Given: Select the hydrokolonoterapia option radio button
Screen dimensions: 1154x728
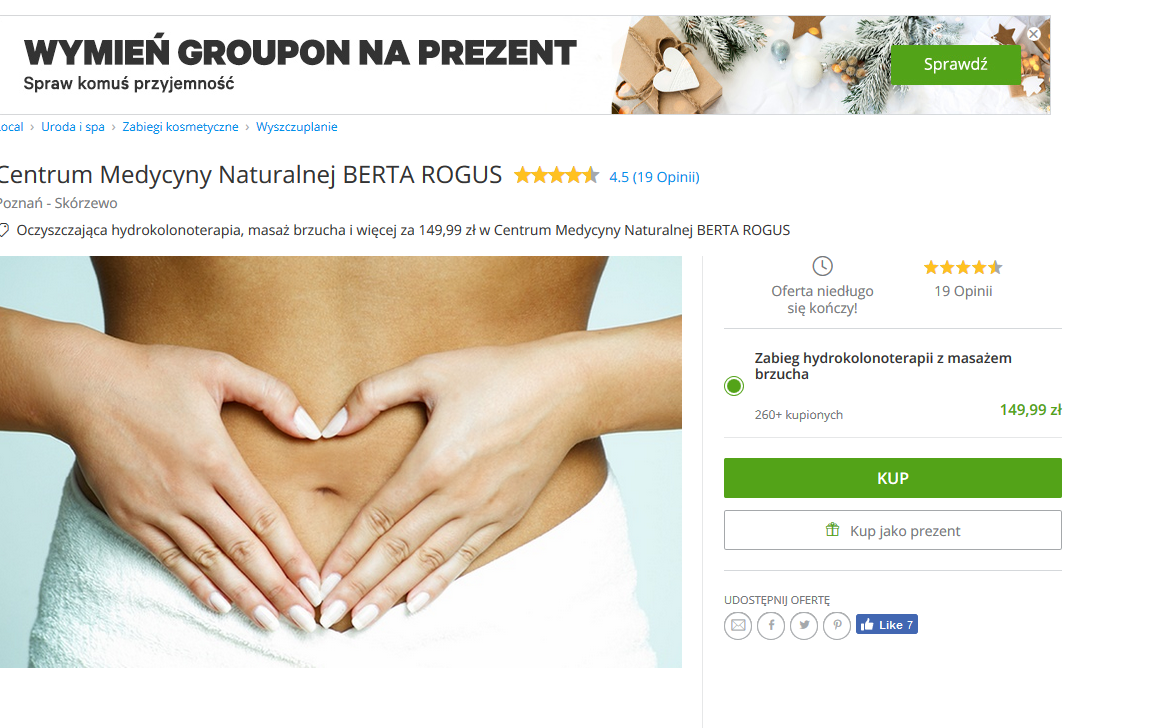Looking at the screenshot, I should pyautogui.click(x=734, y=386).
